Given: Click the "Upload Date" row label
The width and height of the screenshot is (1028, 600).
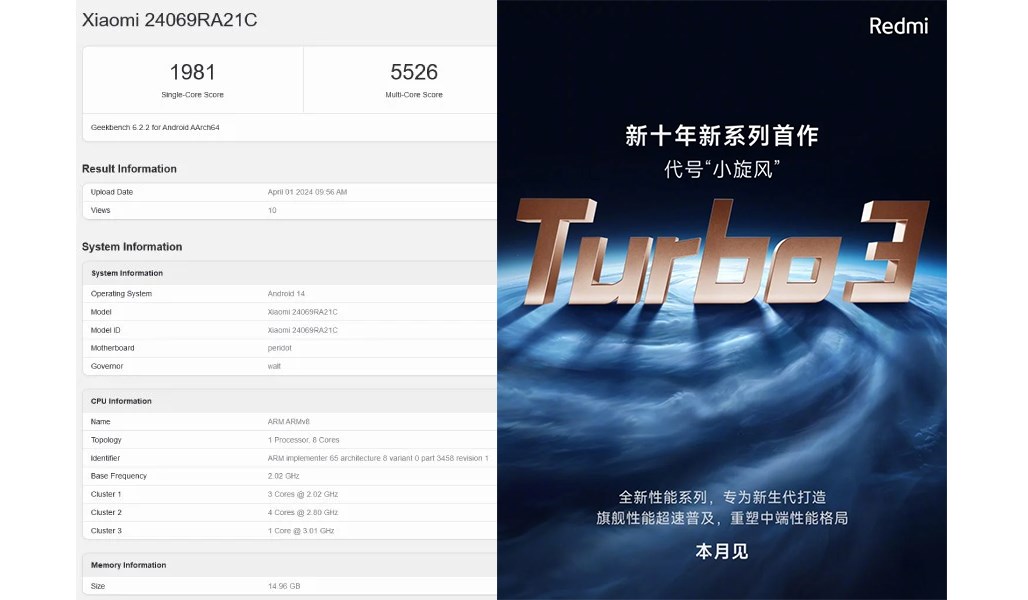Looking at the screenshot, I should click(x=111, y=192).
